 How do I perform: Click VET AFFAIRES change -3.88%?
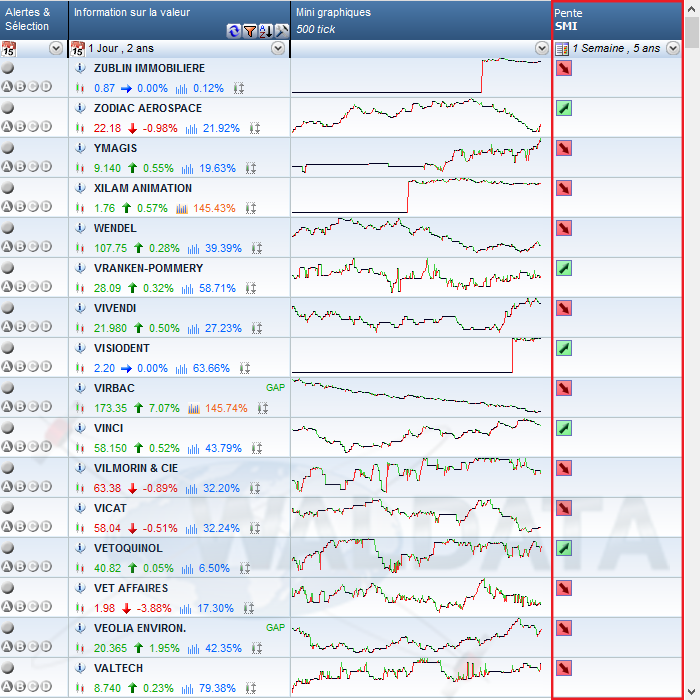tap(154, 608)
